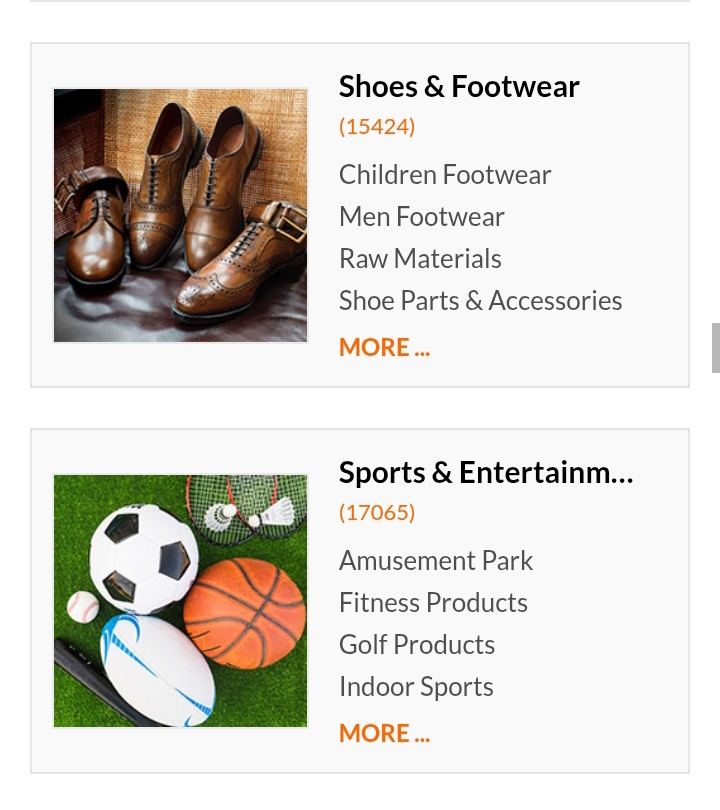The width and height of the screenshot is (720, 810).
Task: Expand MORE under Sports & Entertainment
Action: click(x=384, y=734)
